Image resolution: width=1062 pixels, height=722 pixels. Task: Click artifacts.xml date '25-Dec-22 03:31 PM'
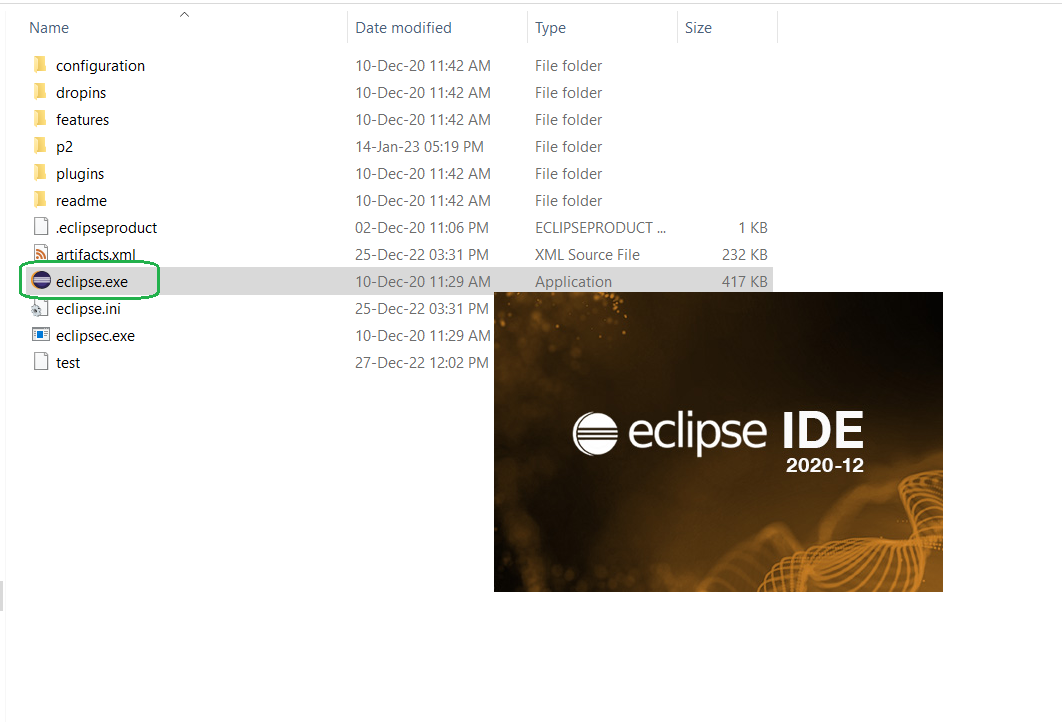click(x=421, y=255)
